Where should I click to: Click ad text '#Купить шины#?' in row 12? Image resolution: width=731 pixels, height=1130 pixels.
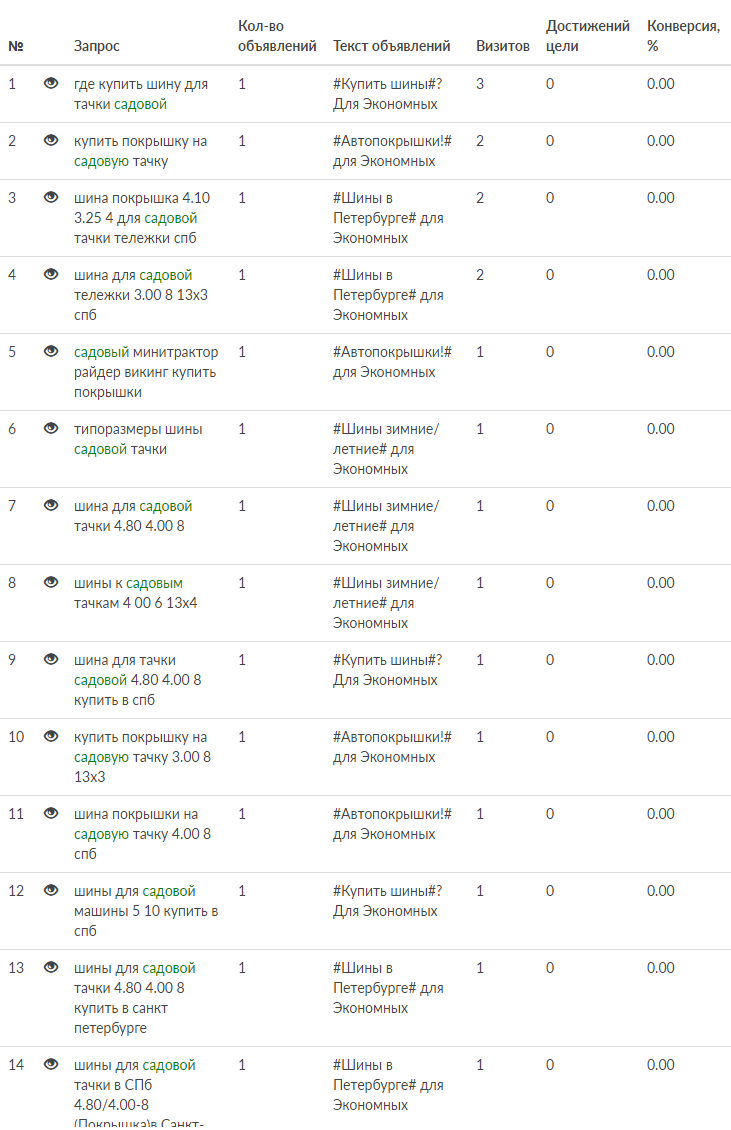pyautogui.click(x=387, y=891)
